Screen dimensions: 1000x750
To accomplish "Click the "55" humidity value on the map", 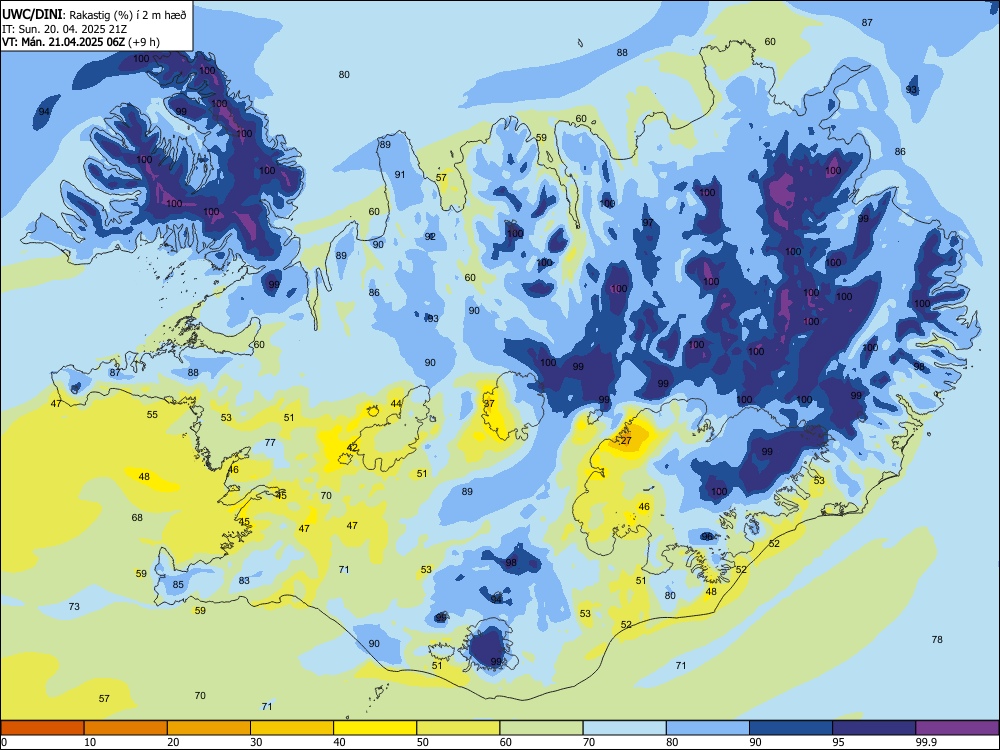I will click(152, 415).
